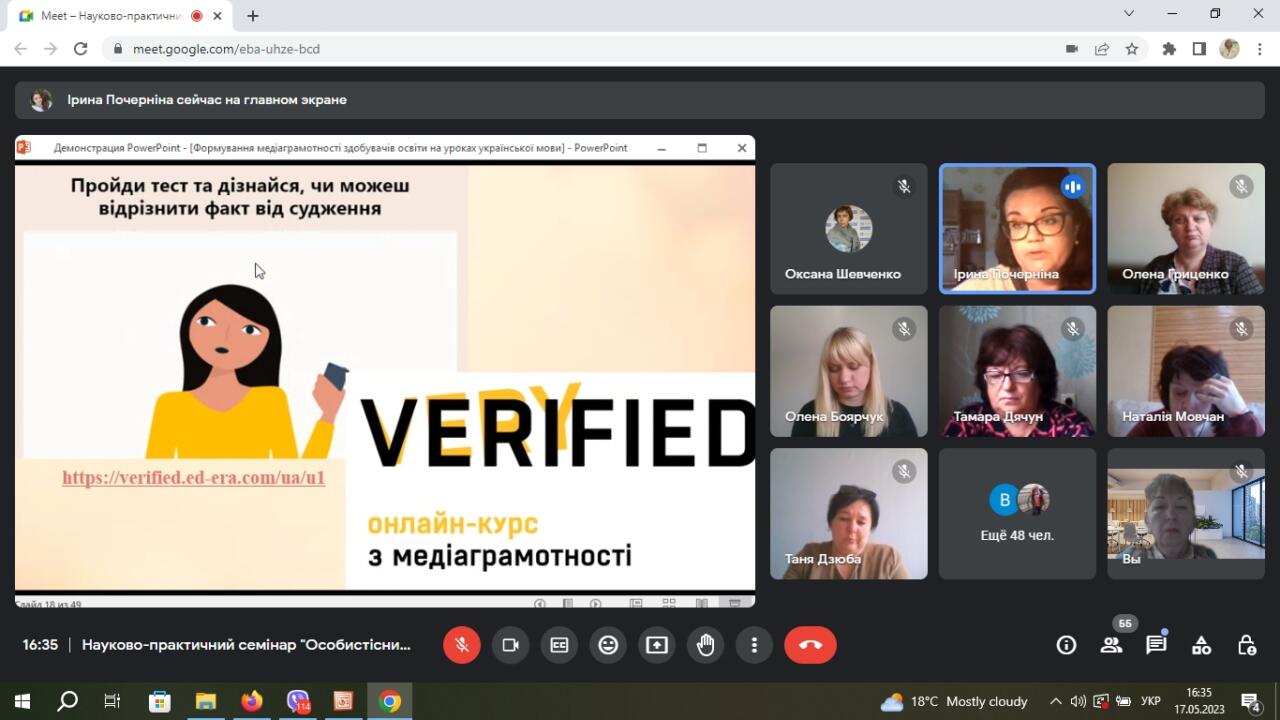1280x720 pixels.
Task: Click the camera permission icon in address bar
Action: pos(1072,49)
